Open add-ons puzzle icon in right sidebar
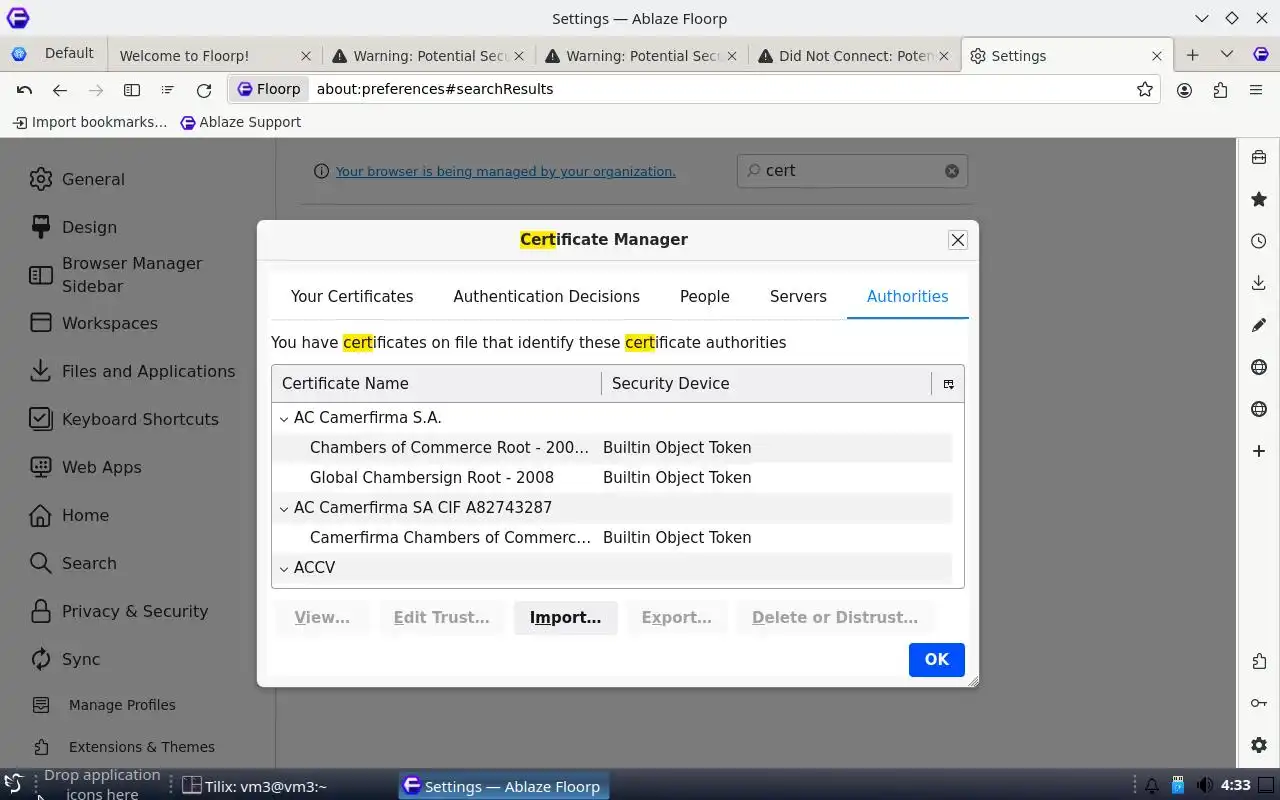This screenshot has height=800, width=1280. click(1259, 661)
